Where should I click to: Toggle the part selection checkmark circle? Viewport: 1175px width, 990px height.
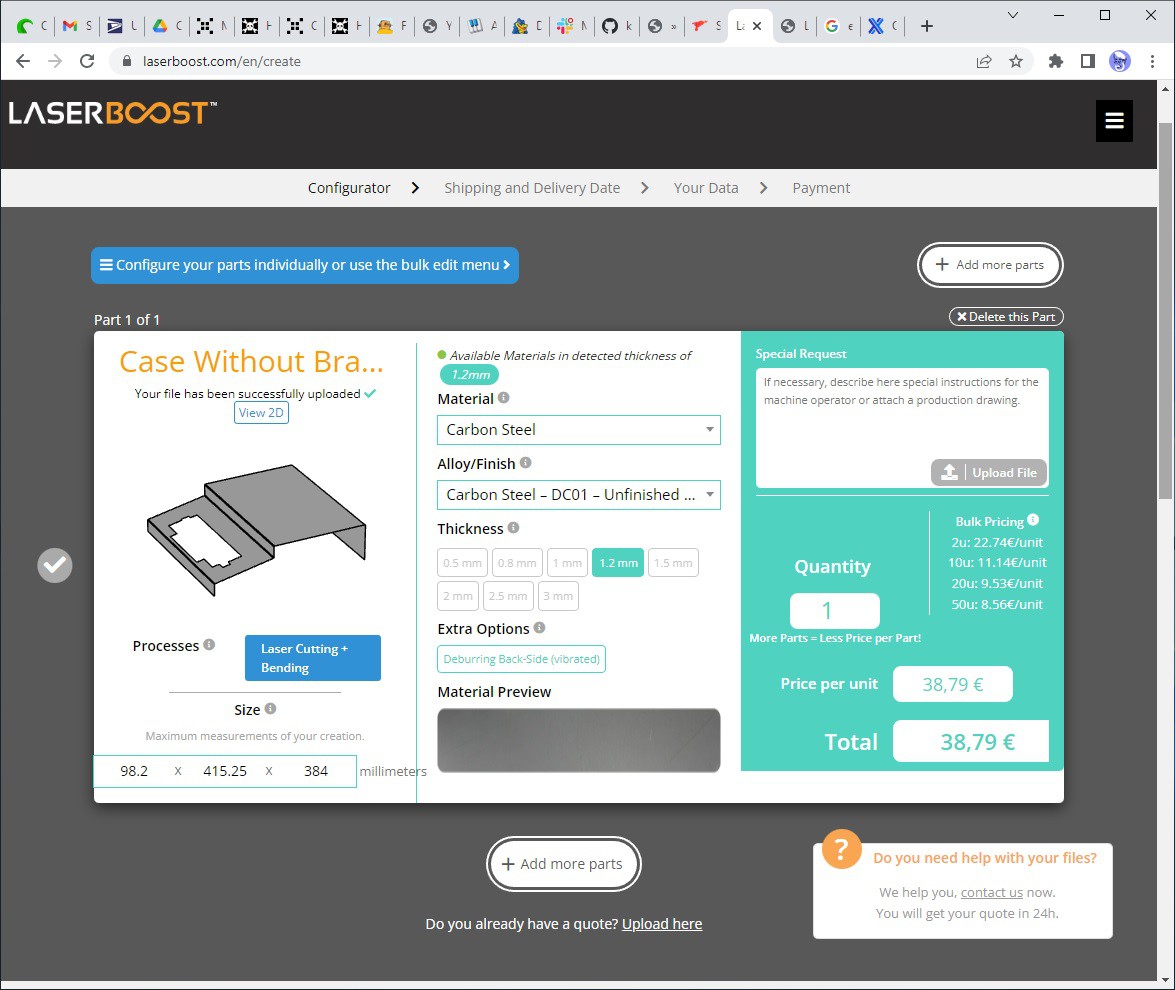click(x=55, y=565)
